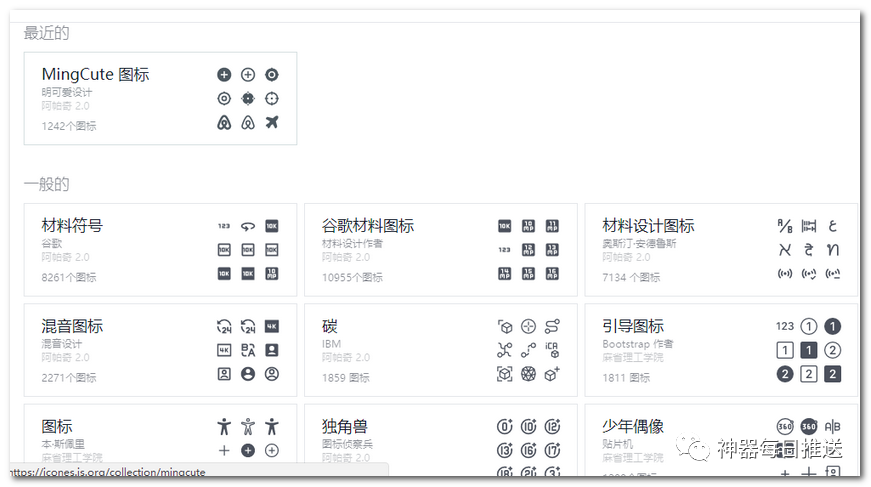Image resolution: width=871 pixels, height=487 pixels.
Task: Click filled plus circle icon in MingCute card
Action: pos(224,74)
